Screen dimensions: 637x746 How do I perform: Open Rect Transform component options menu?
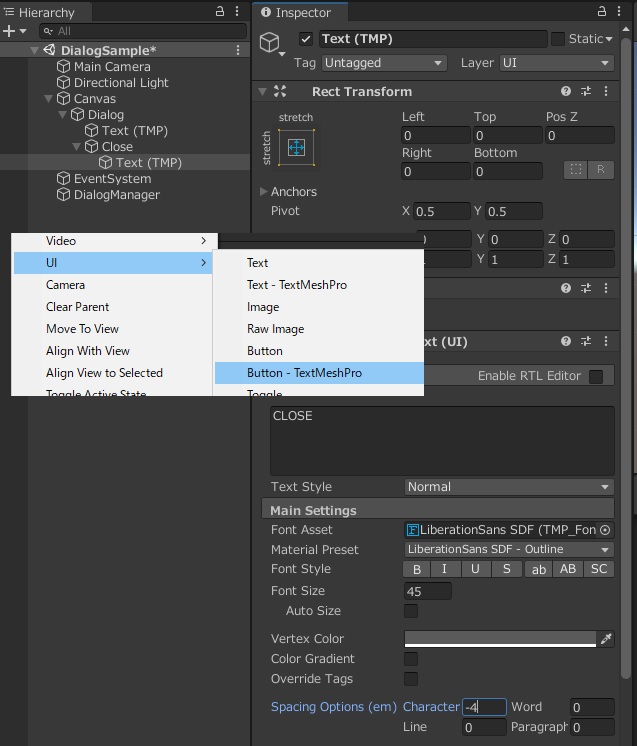point(606,91)
